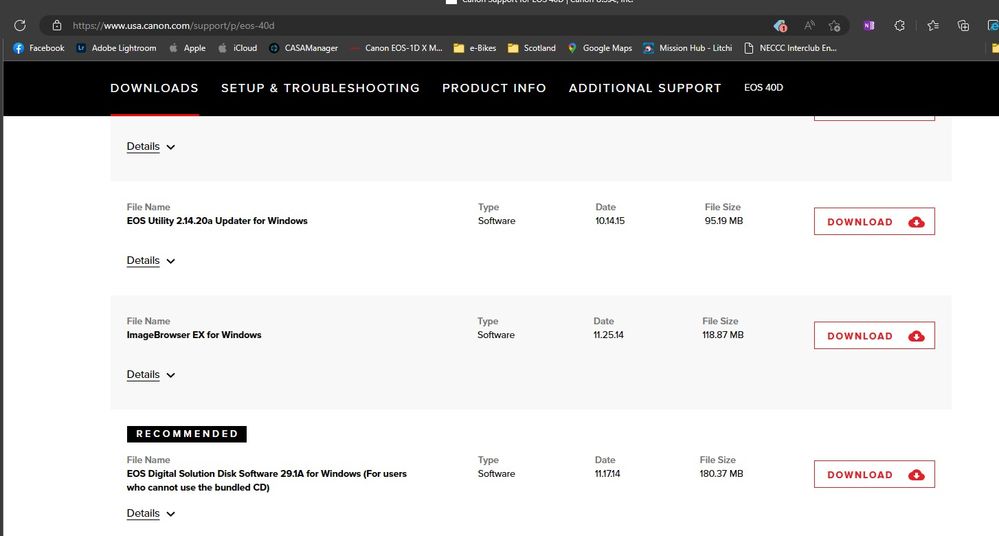
Task: Open the Scotland bookmarks folder
Action: [x=531, y=48]
